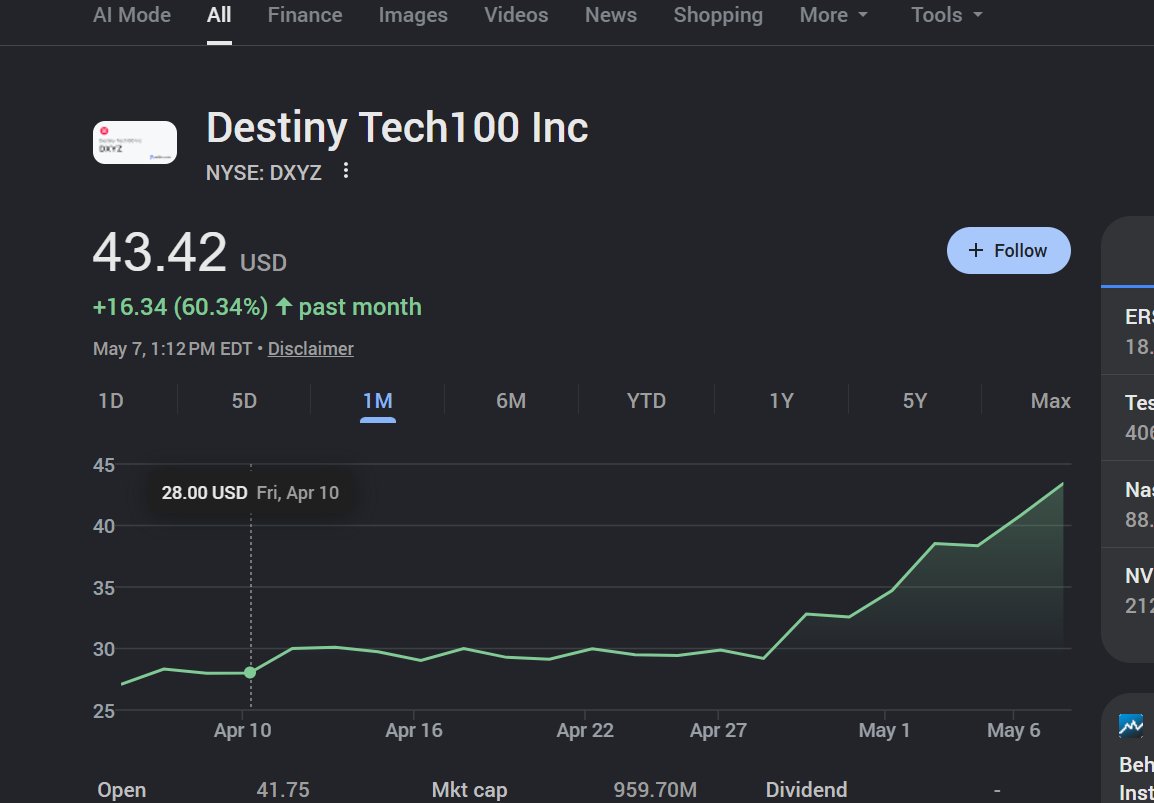Click the May 6 axis label
This screenshot has height=803, width=1154.
tap(1013, 730)
